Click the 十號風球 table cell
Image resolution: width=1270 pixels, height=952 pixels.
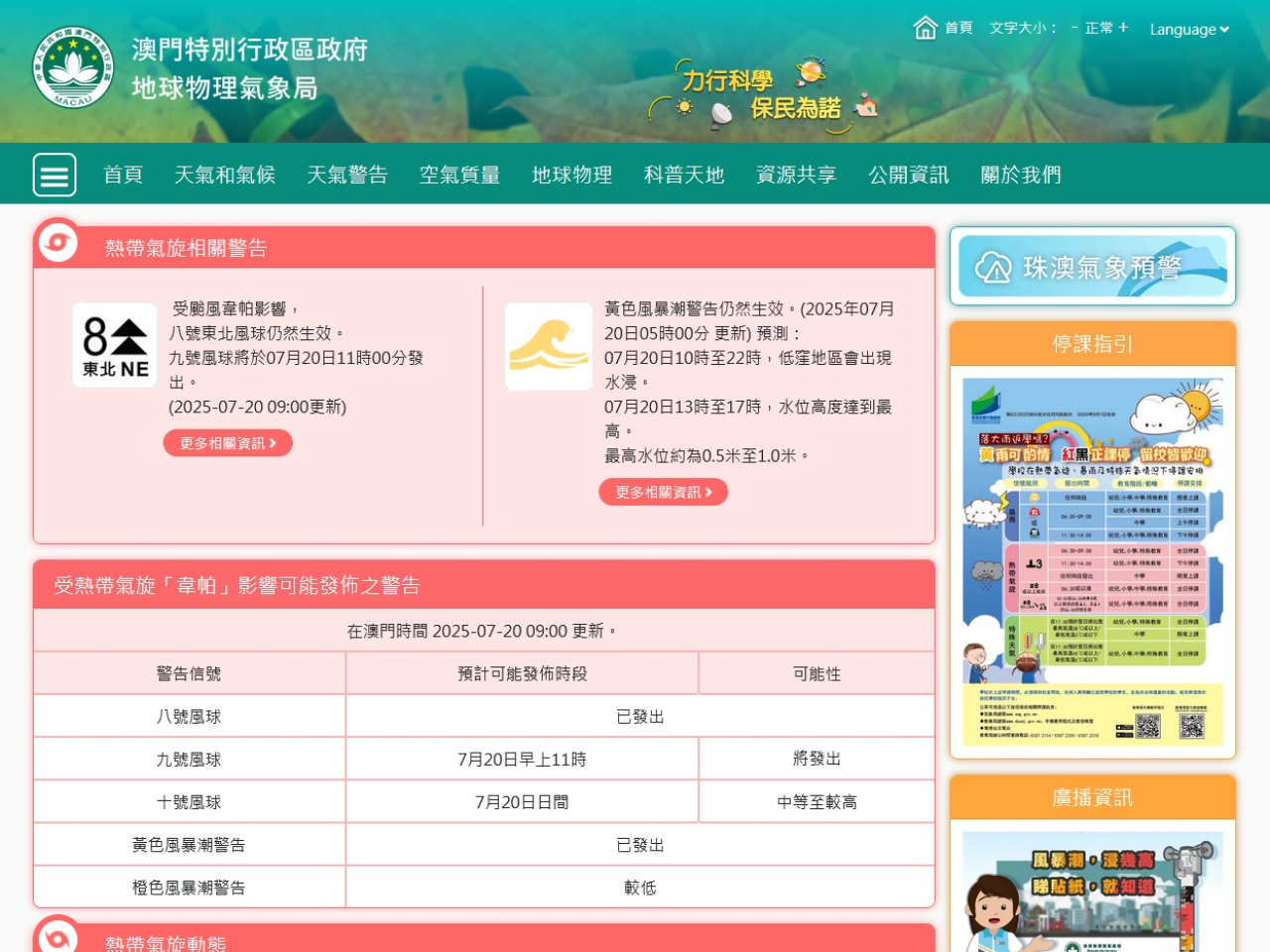(190, 801)
